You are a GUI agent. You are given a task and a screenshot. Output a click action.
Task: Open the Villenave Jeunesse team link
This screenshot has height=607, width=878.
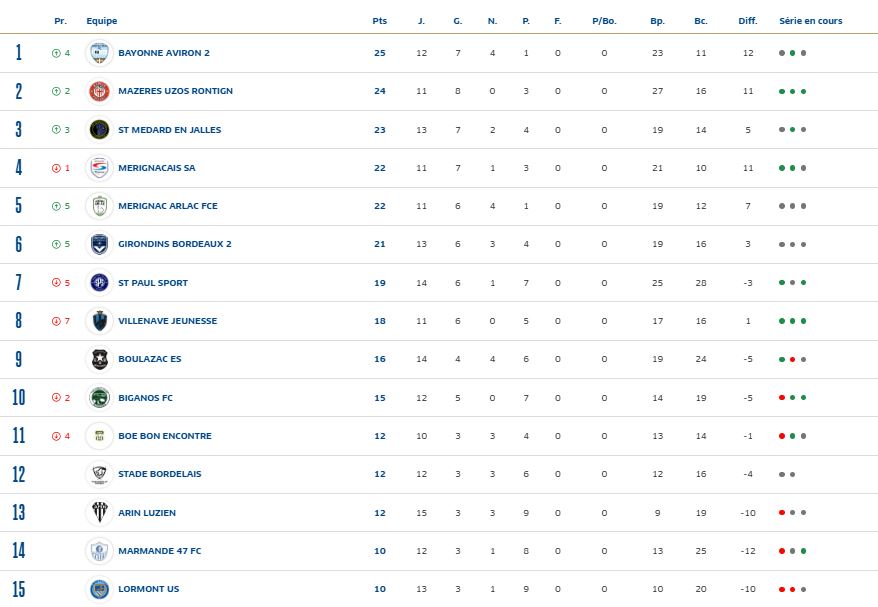pyautogui.click(x=167, y=321)
